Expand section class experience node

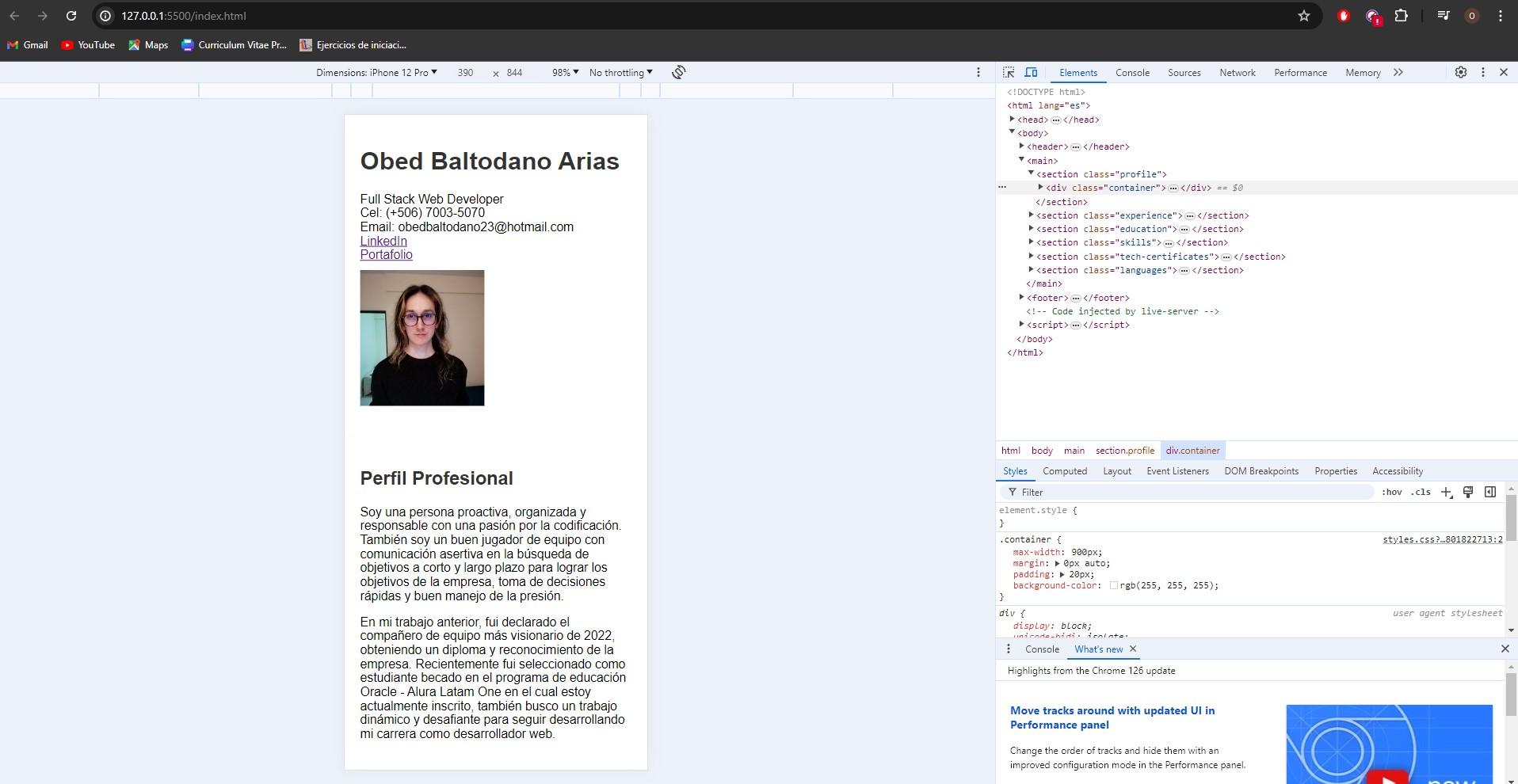pyautogui.click(x=1031, y=215)
